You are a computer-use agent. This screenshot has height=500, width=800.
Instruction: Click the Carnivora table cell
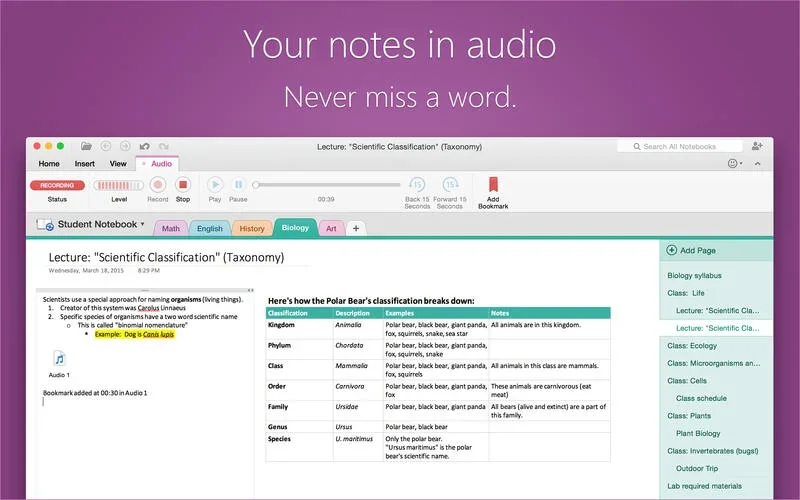(358, 390)
